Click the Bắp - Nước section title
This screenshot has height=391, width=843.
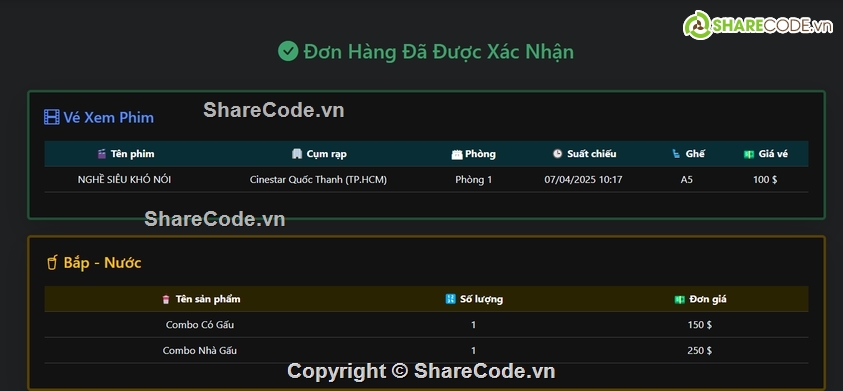102,262
